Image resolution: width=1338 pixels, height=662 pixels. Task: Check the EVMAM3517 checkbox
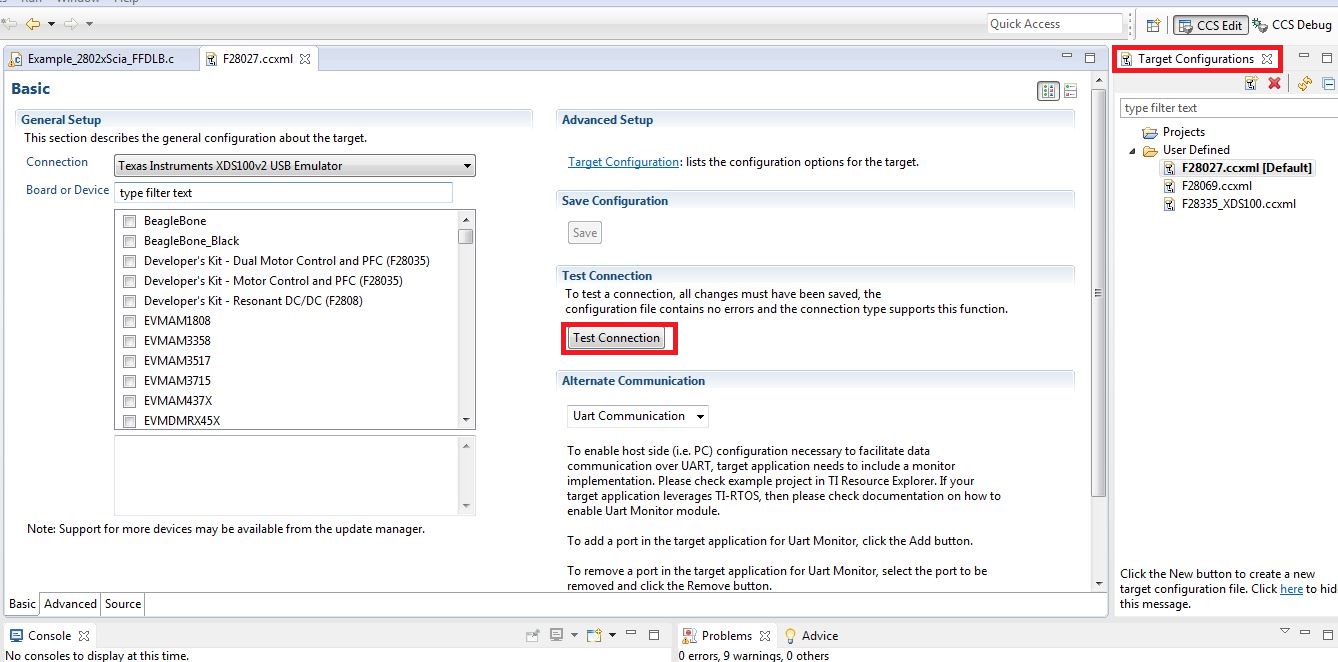pos(129,361)
